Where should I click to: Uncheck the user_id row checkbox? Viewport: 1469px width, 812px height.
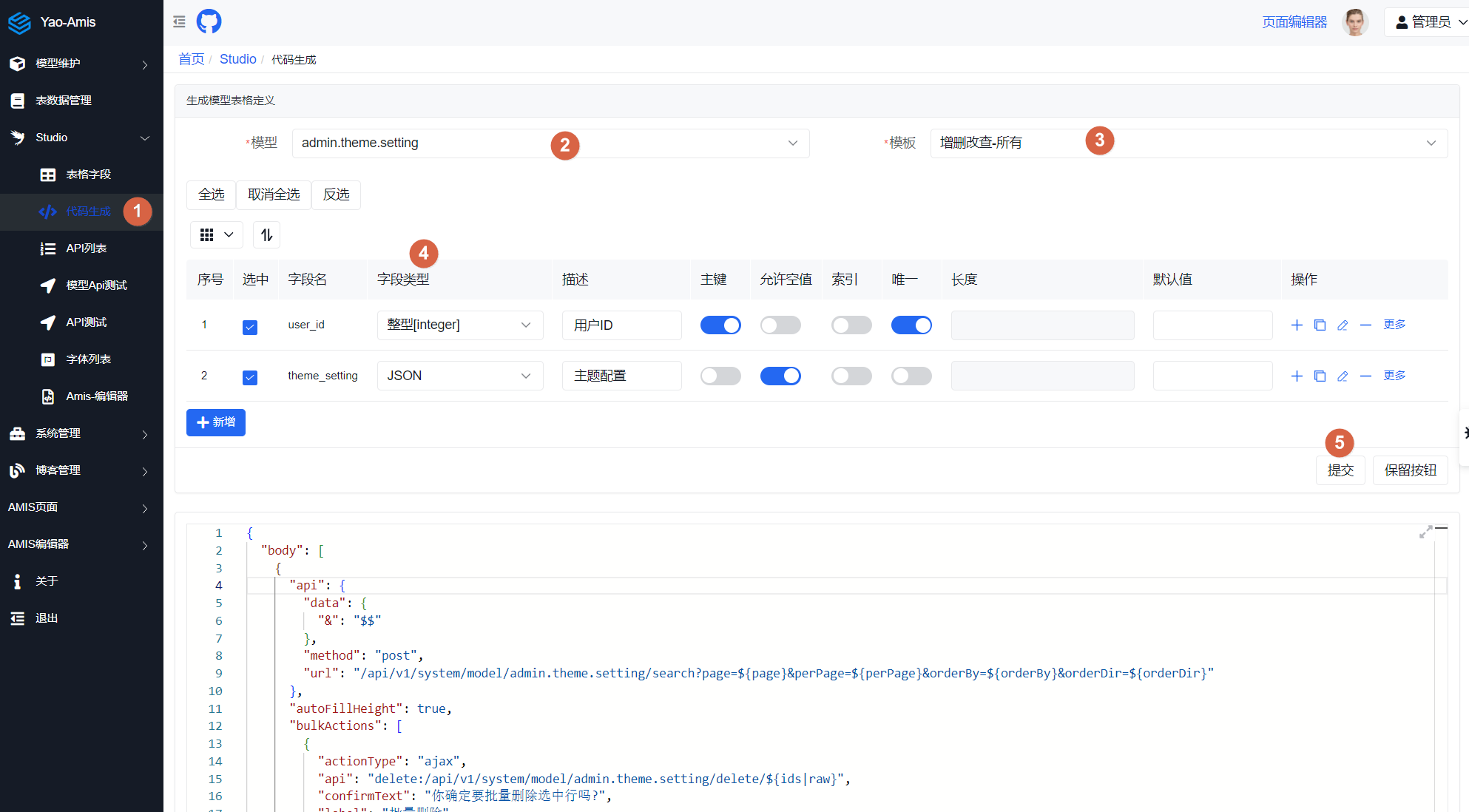[250, 327]
